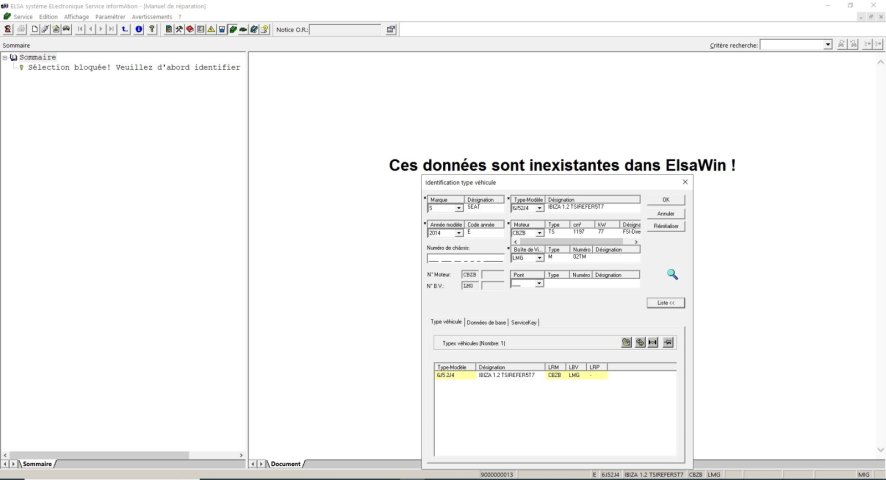Click the yellow warning triangle icon

[x=211, y=29]
